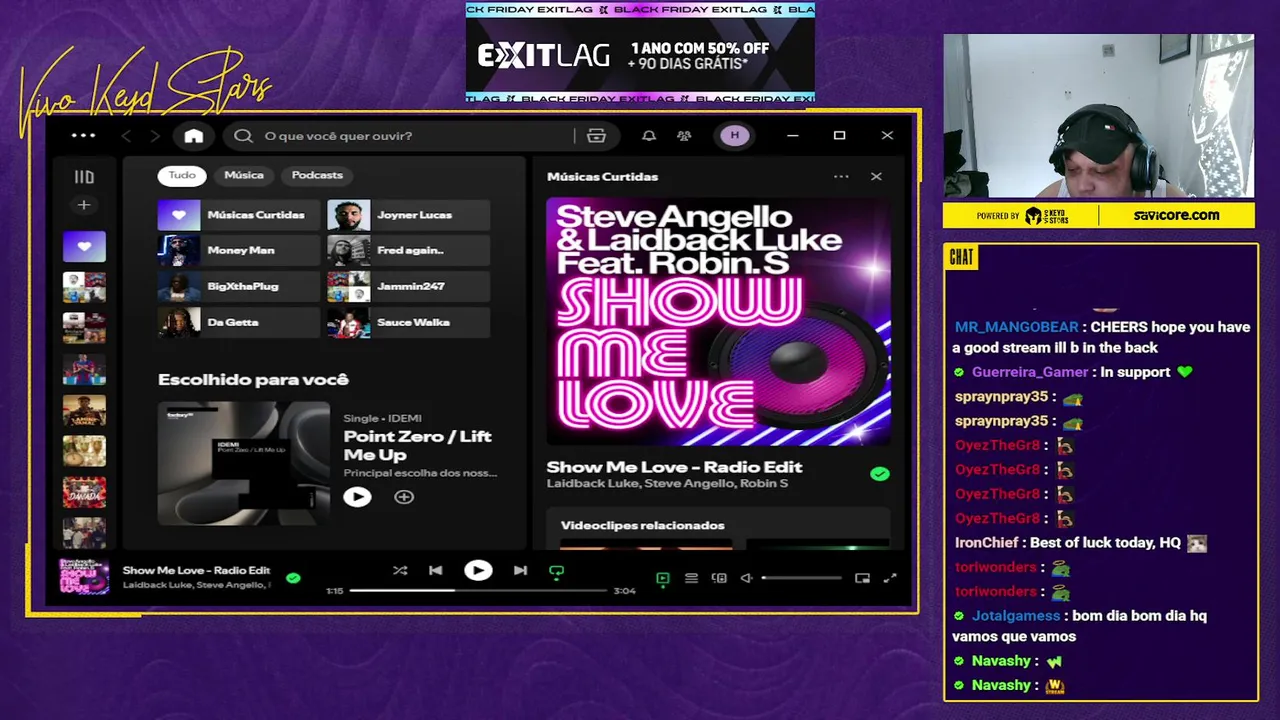Click Guerreira_Gamer username in chat
Viewport: 1280px width, 720px height.
coord(1030,372)
